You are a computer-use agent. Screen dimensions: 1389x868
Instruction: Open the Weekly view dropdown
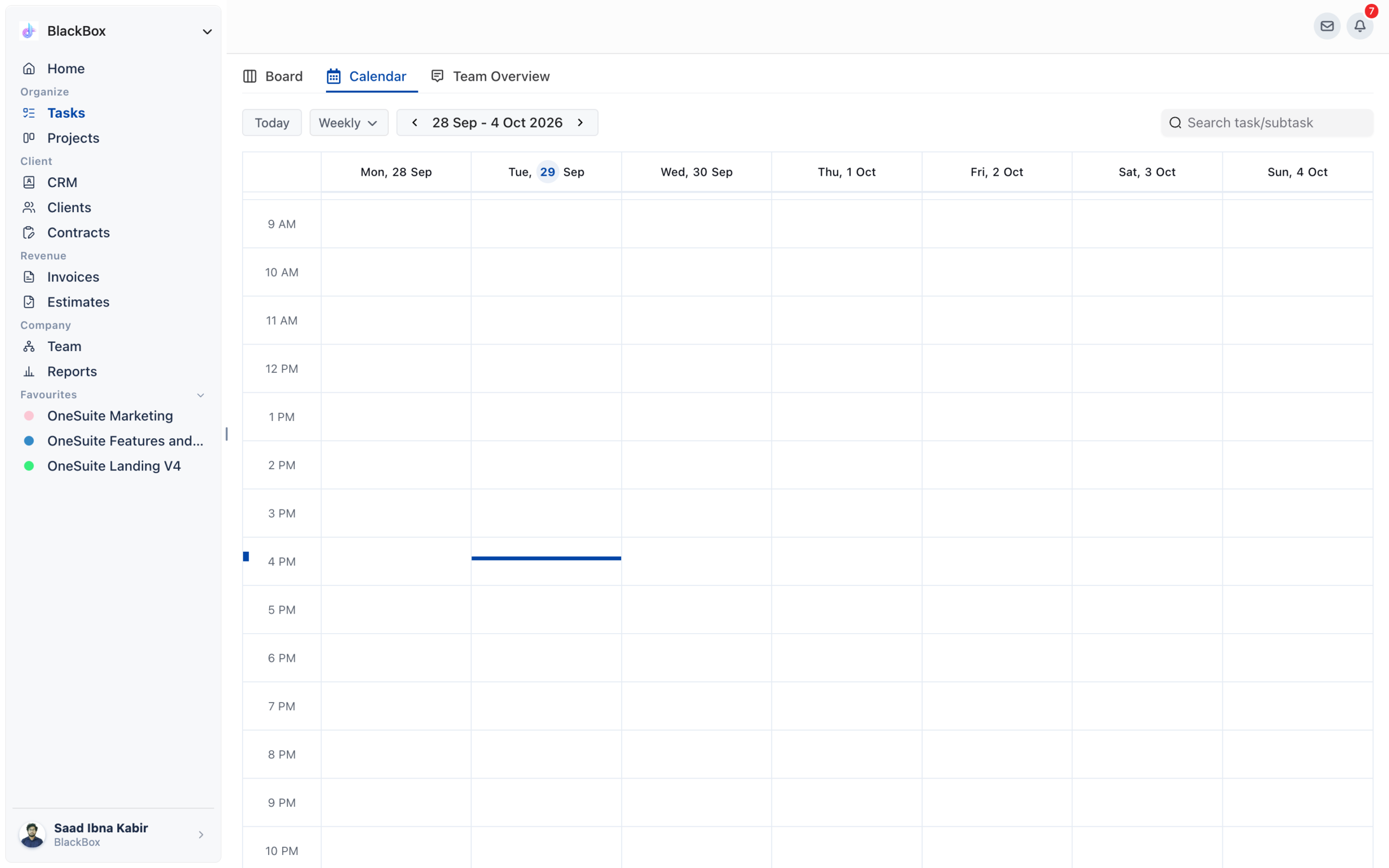pyautogui.click(x=349, y=123)
